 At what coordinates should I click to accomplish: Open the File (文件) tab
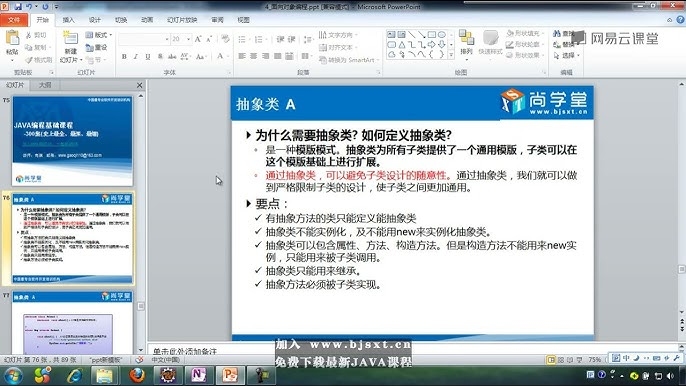coord(14,20)
